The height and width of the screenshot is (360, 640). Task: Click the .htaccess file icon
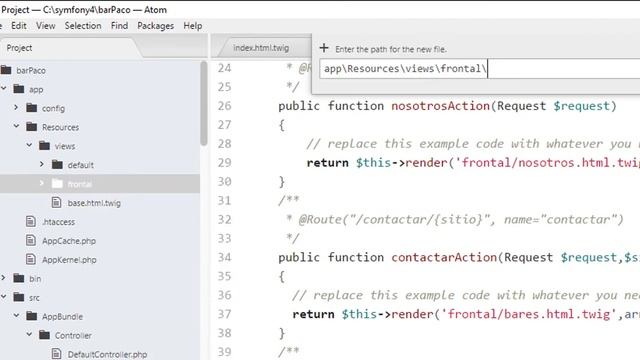point(31,222)
